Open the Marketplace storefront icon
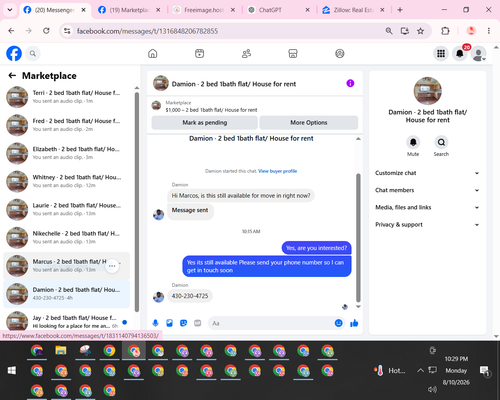Viewport: 500px width, 400px height. [x=293, y=53]
